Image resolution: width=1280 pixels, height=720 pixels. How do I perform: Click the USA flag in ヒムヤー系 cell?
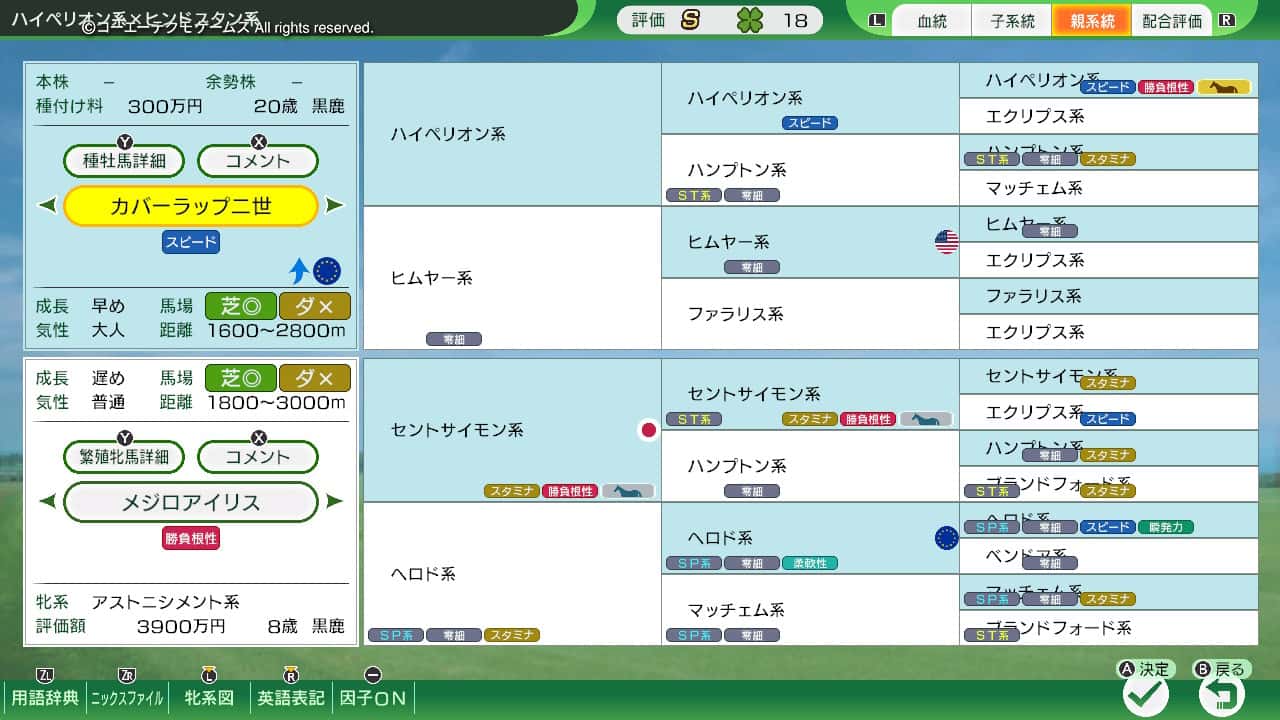click(946, 241)
